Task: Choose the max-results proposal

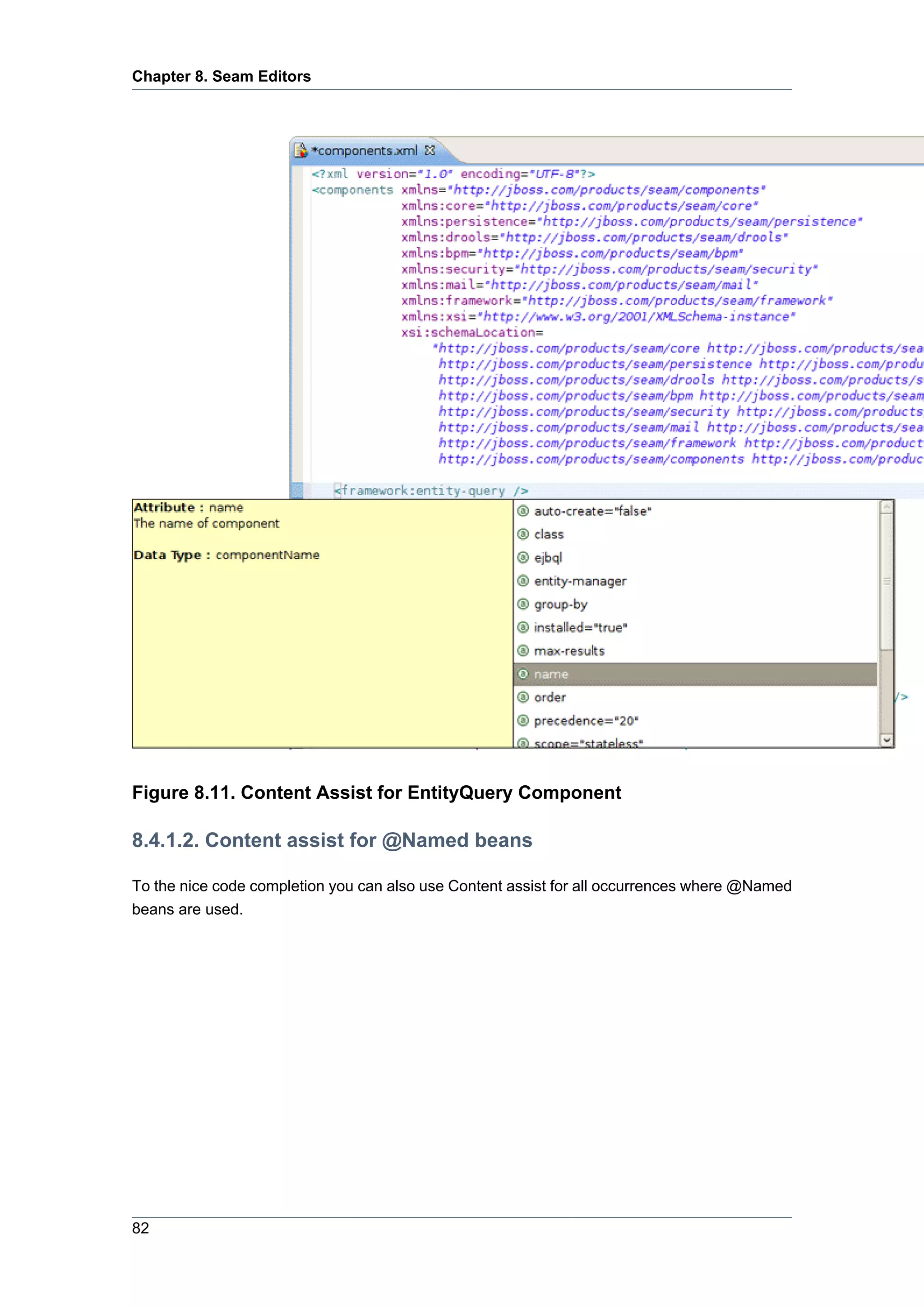Action: [x=695, y=651]
